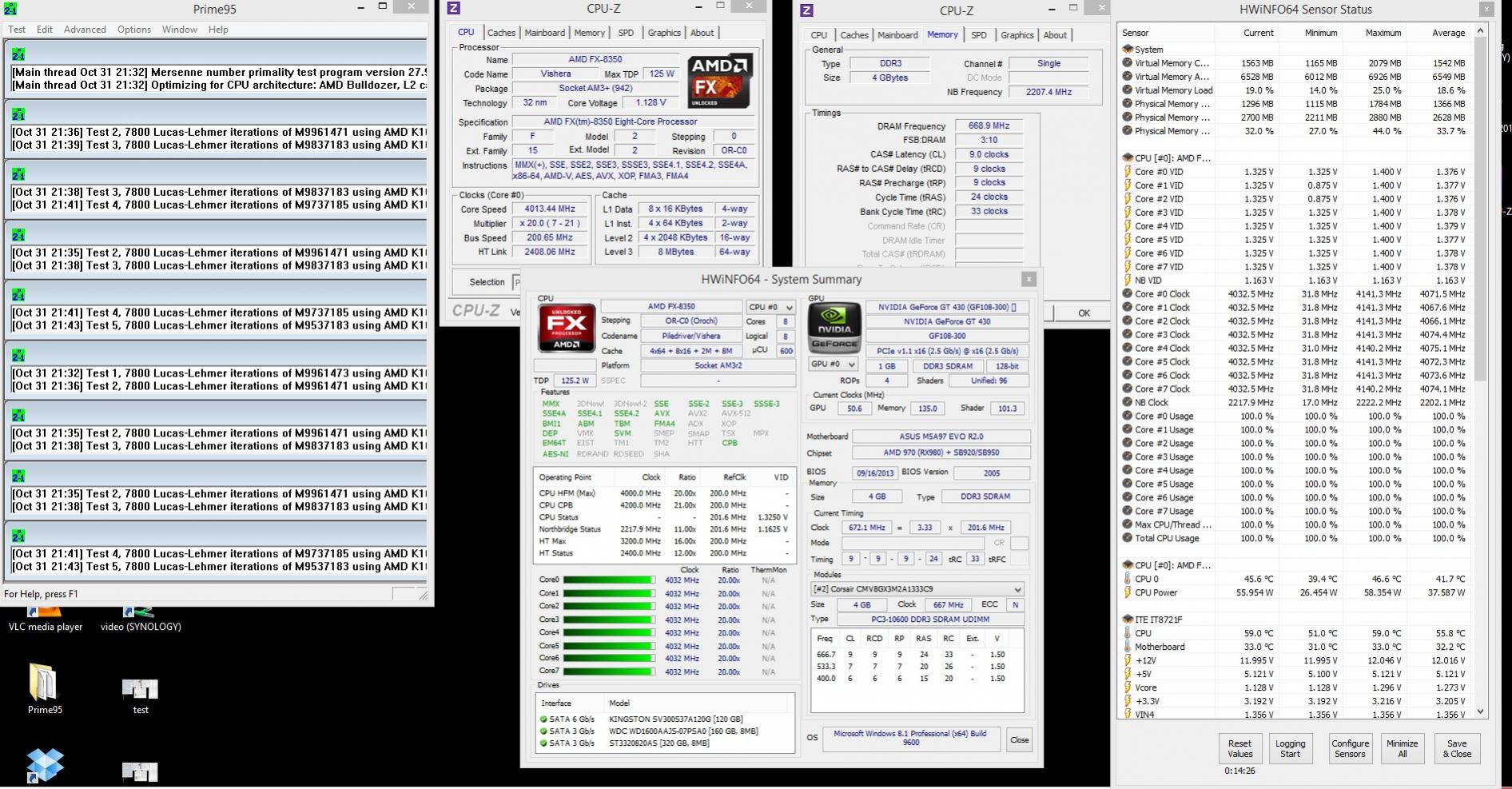Viewport: 1512px width, 789px height.
Task: Click the +12V voltage lightning icon
Action: (1128, 660)
